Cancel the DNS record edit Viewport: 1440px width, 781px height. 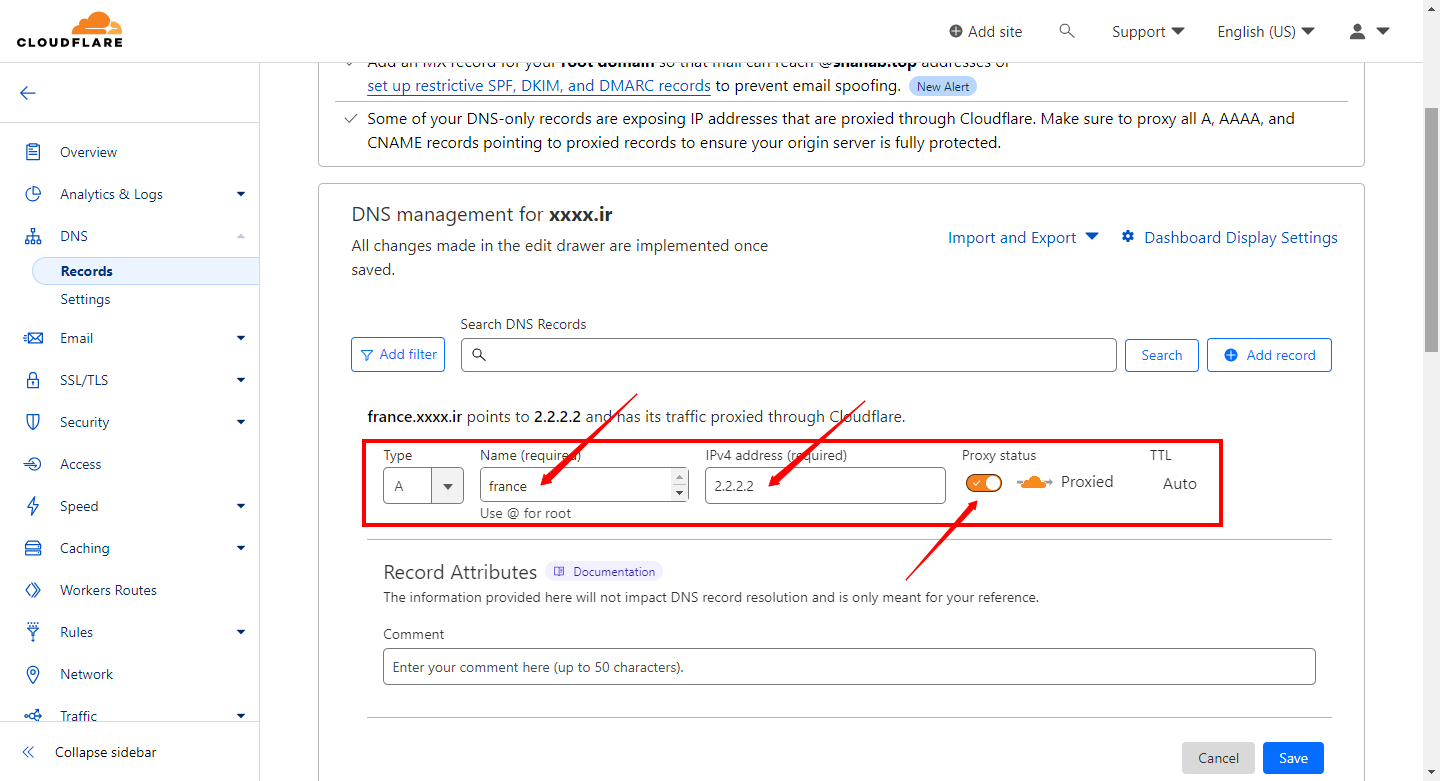1218,758
